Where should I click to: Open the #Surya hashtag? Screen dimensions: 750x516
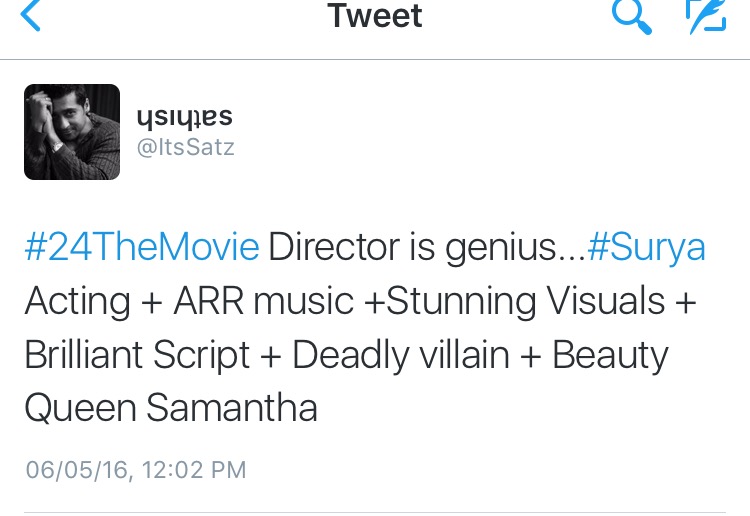646,249
